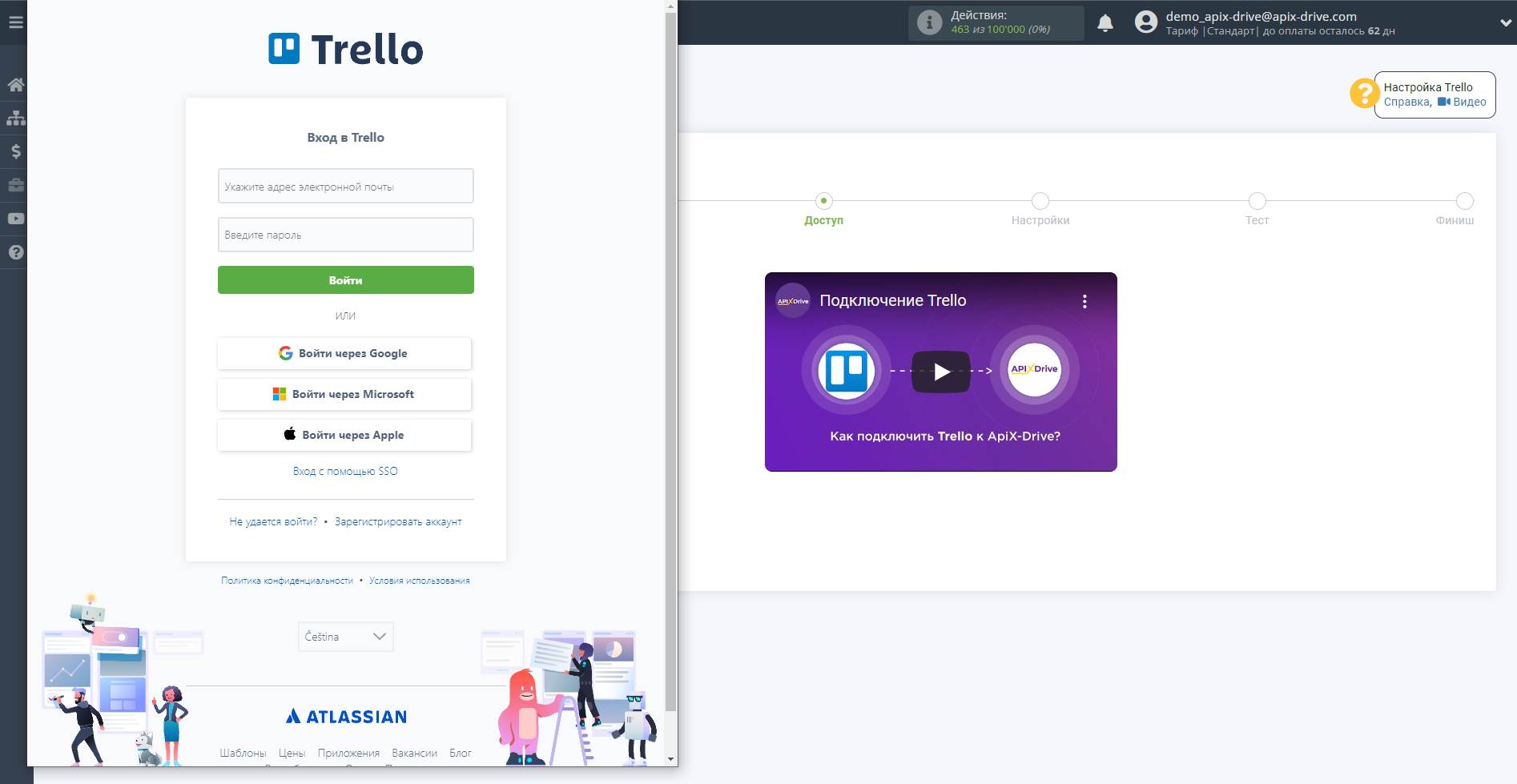Open the question mark help icon in sidebar
The width and height of the screenshot is (1517, 784).
tap(15, 252)
